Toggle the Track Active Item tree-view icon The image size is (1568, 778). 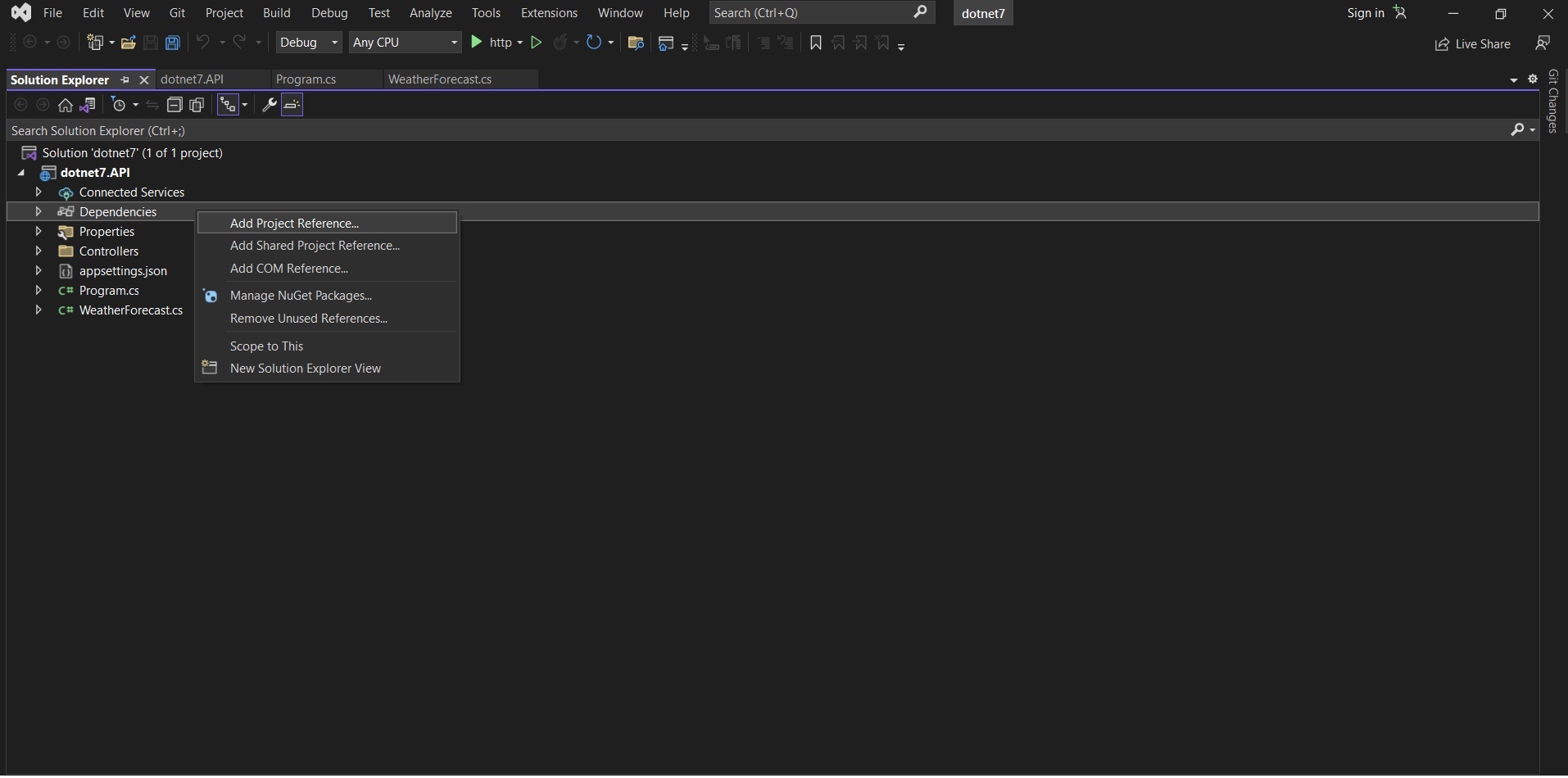229,105
